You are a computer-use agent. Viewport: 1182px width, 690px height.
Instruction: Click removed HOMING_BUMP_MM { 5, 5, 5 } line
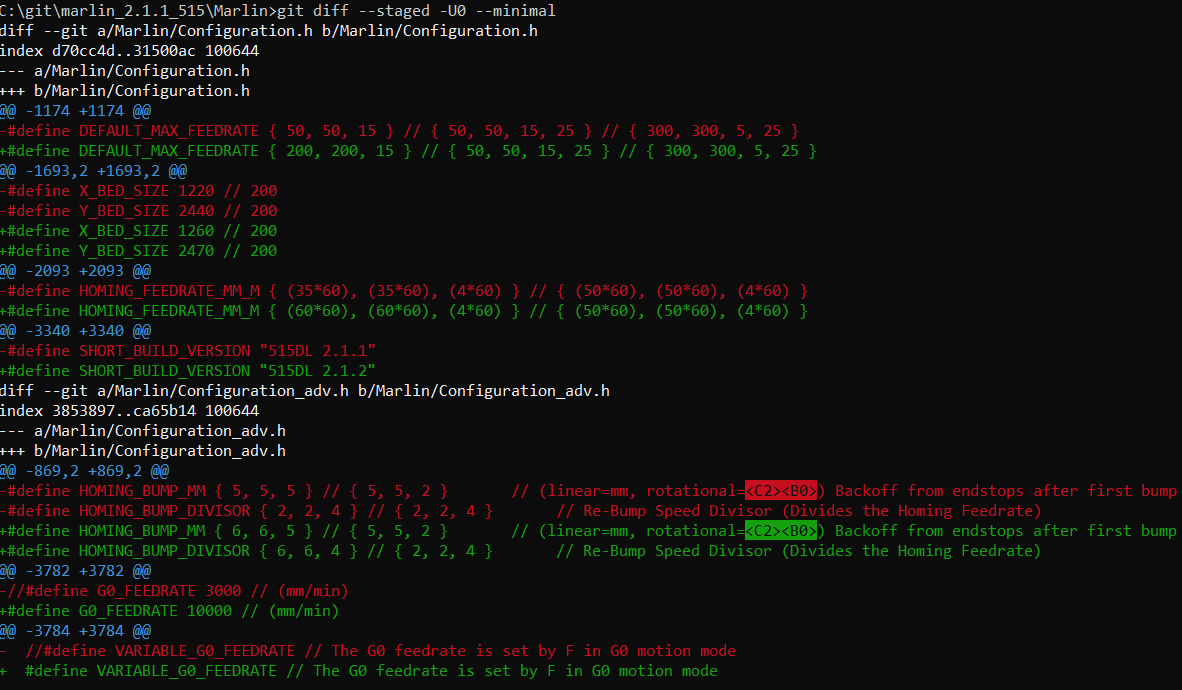coord(588,490)
